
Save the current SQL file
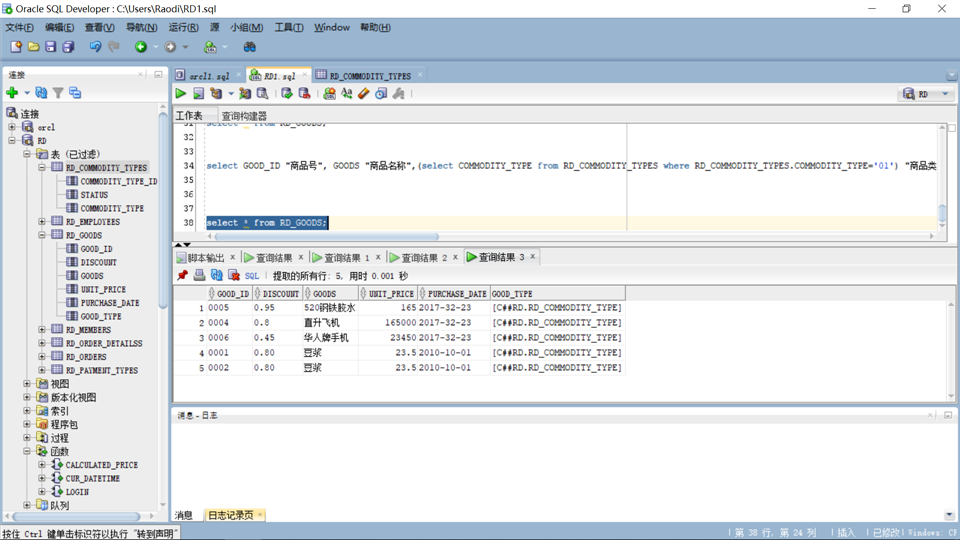50,47
